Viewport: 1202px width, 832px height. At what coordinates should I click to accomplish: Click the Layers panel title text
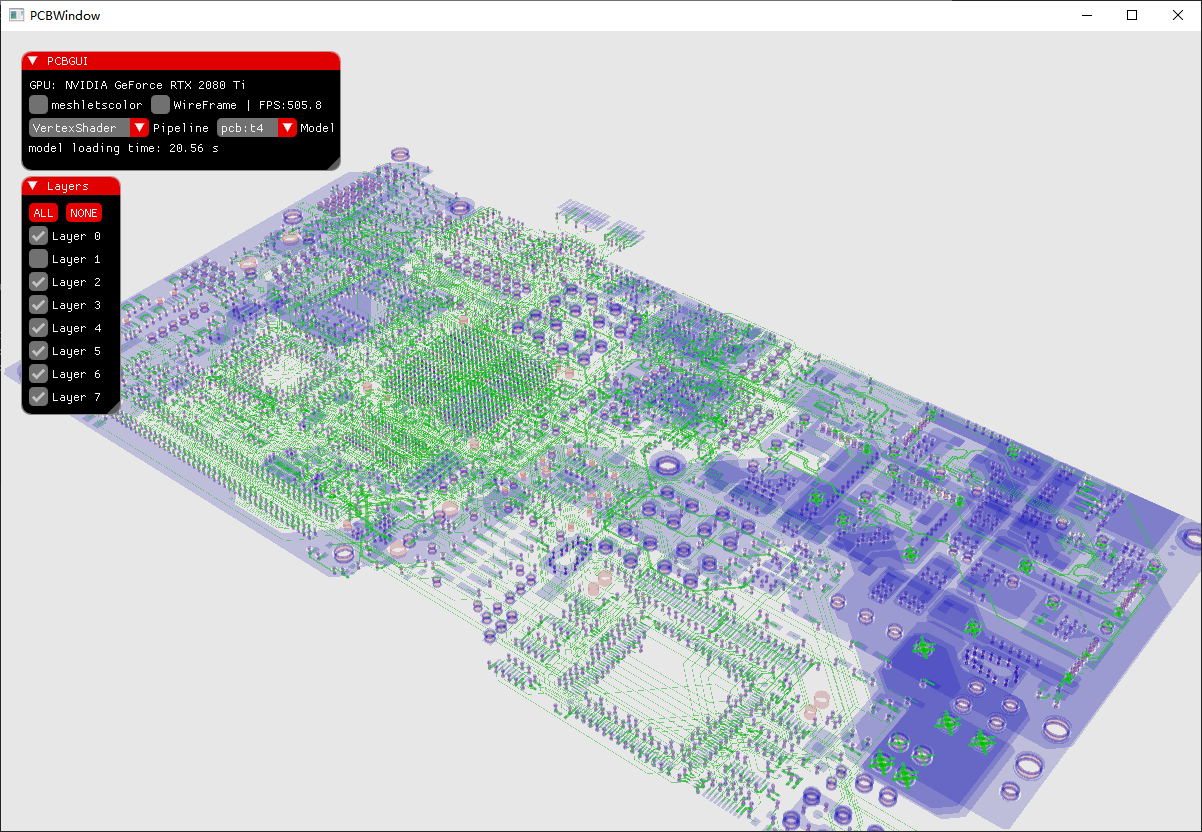pyautogui.click(x=67, y=186)
